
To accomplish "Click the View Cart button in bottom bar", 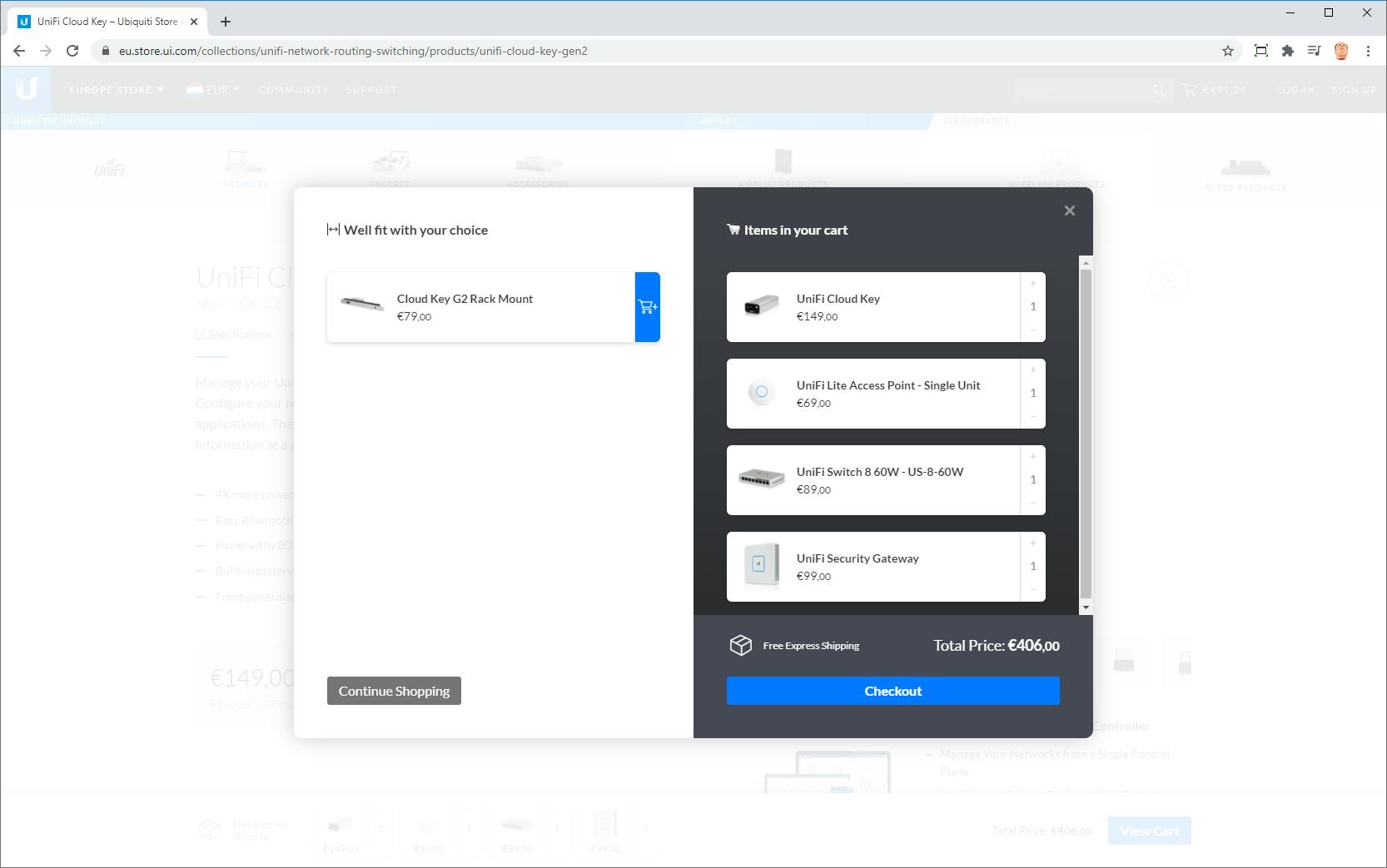I will pyautogui.click(x=1149, y=831).
